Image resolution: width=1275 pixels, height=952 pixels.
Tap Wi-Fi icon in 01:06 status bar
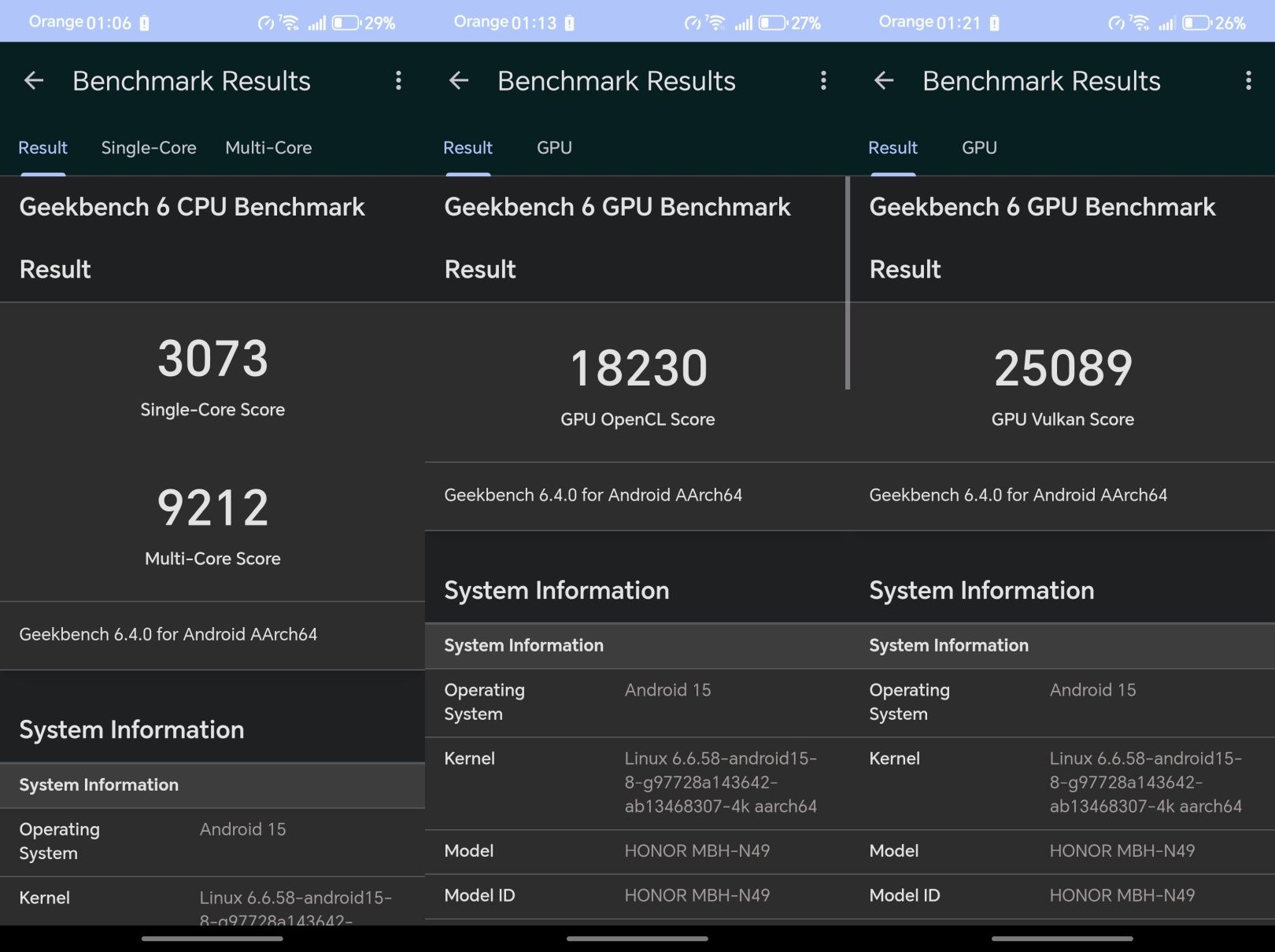[290, 22]
